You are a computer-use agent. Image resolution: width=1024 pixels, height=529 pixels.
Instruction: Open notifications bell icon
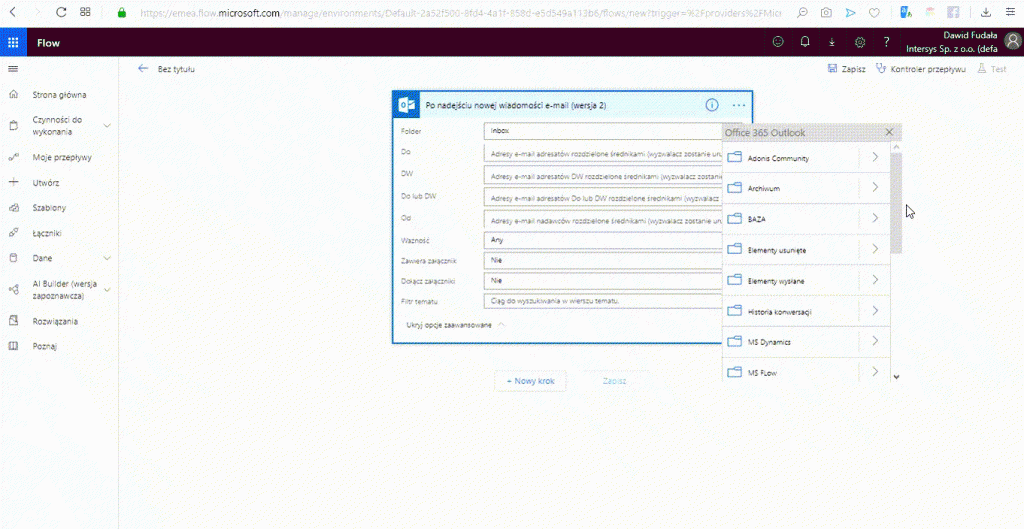coord(805,42)
